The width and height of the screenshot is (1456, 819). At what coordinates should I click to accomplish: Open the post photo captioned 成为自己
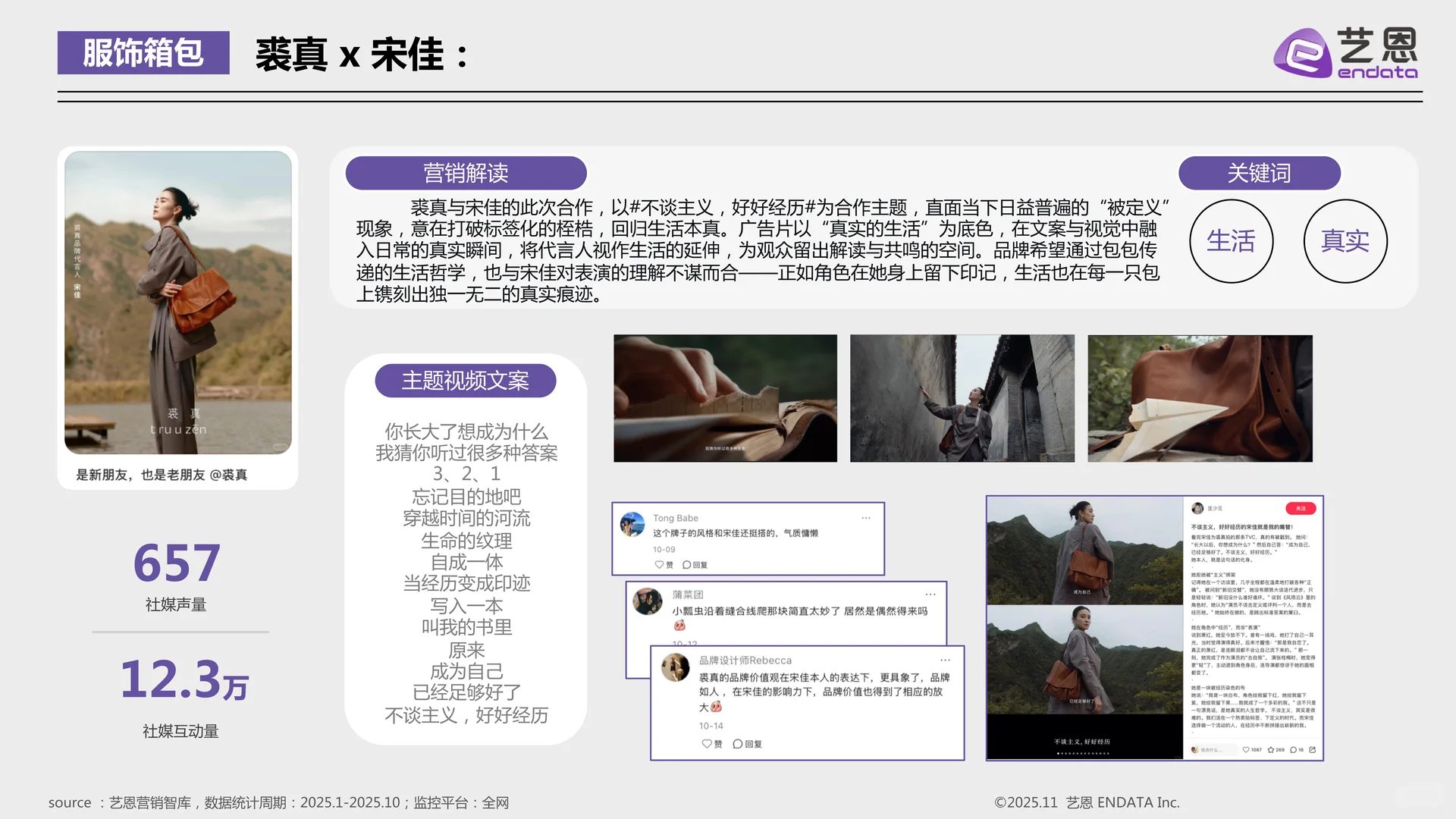1084,551
